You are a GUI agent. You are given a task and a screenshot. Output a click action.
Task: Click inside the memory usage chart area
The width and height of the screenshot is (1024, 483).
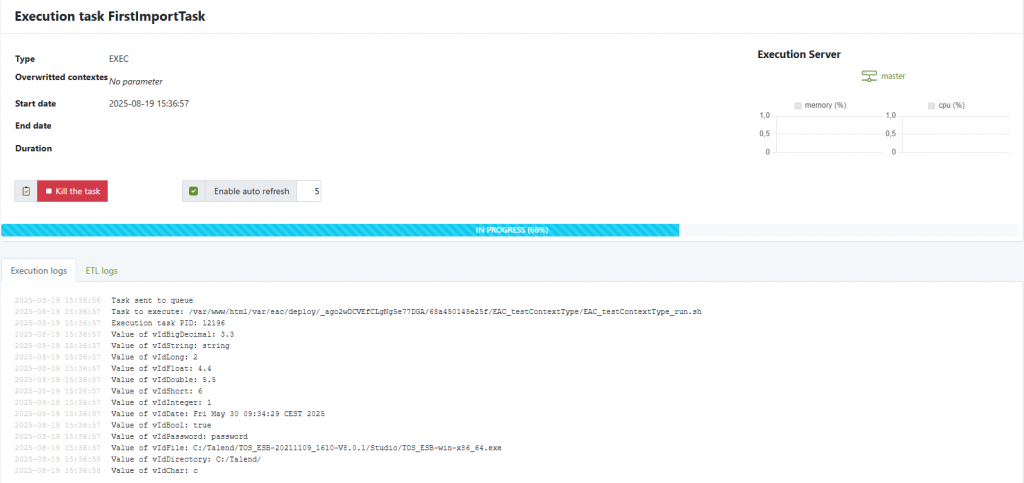pyautogui.click(x=820, y=134)
